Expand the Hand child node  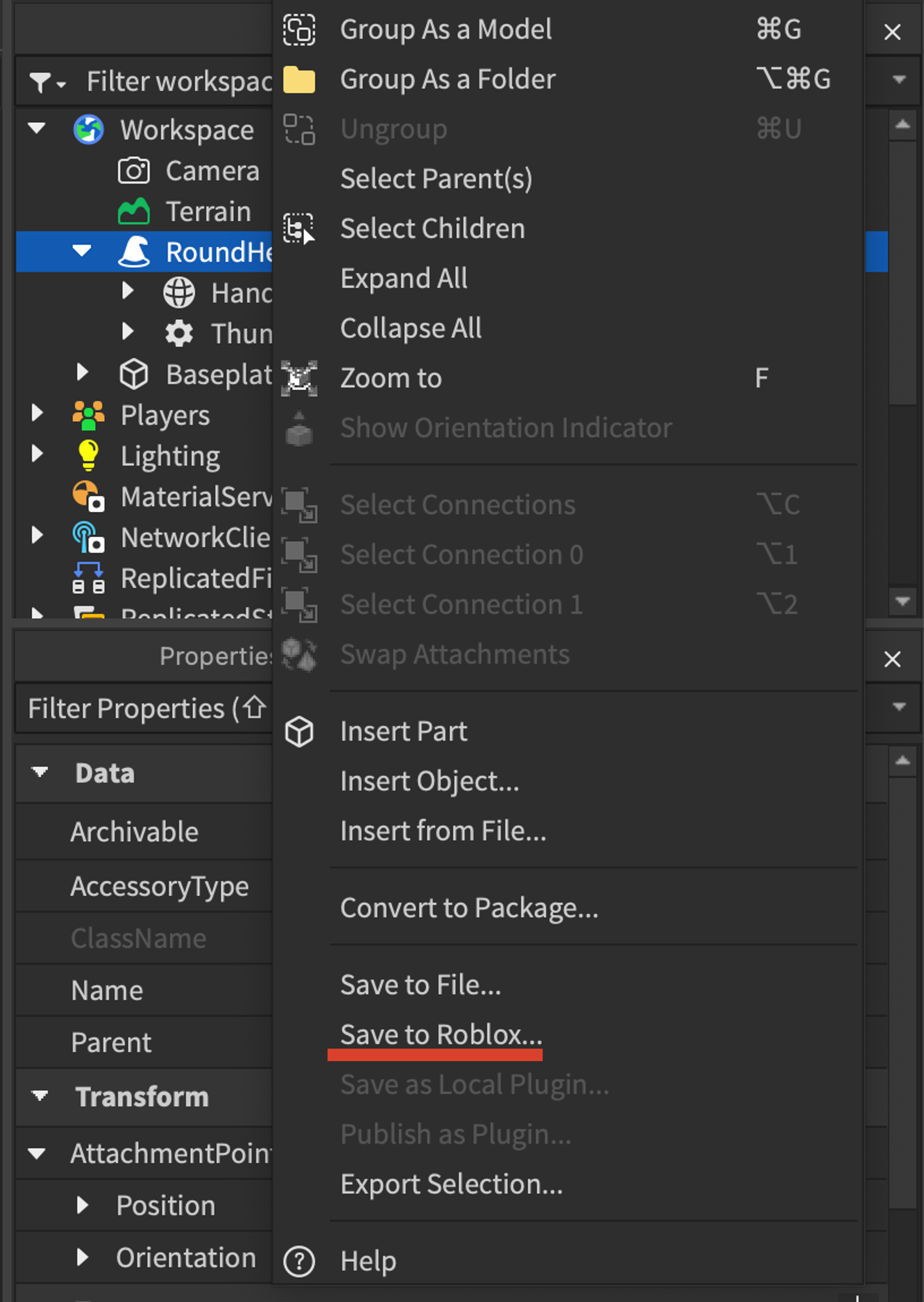point(128,291)
